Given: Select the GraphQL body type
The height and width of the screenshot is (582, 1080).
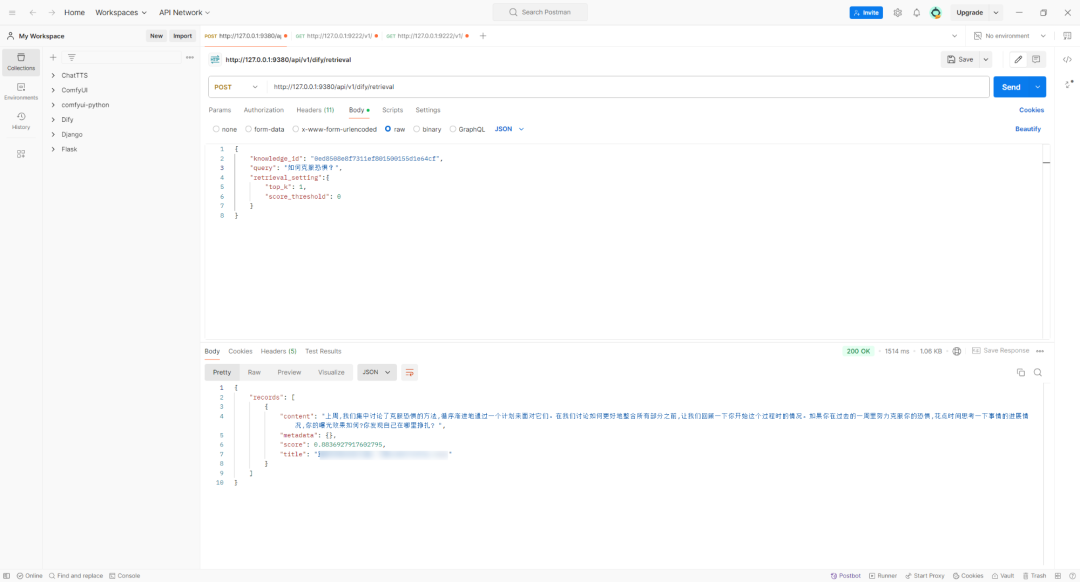Looking at the screenshot, I should click(x=453, y=129).
